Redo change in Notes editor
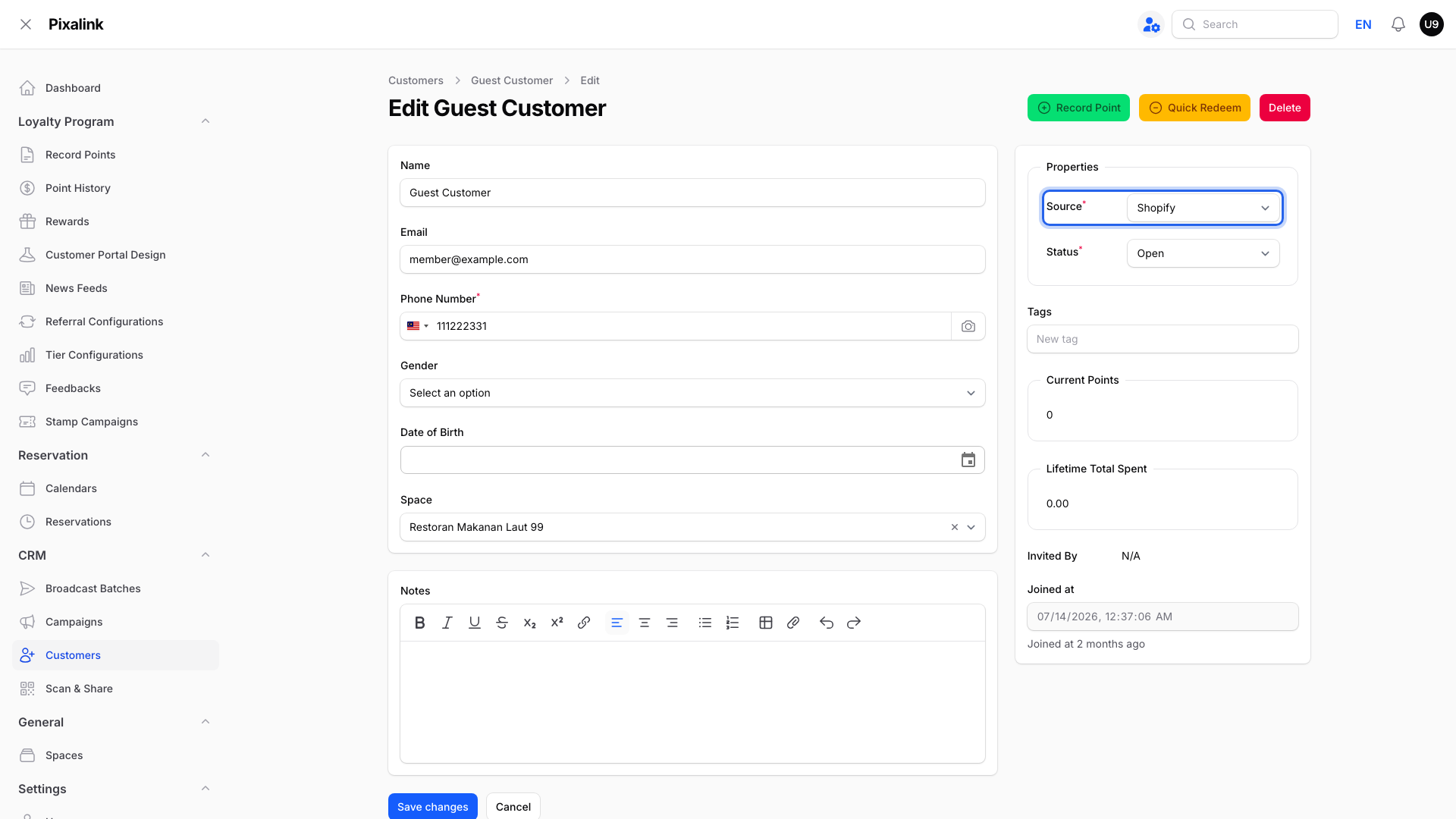The image size is (1456, 819). pos(854,623)
